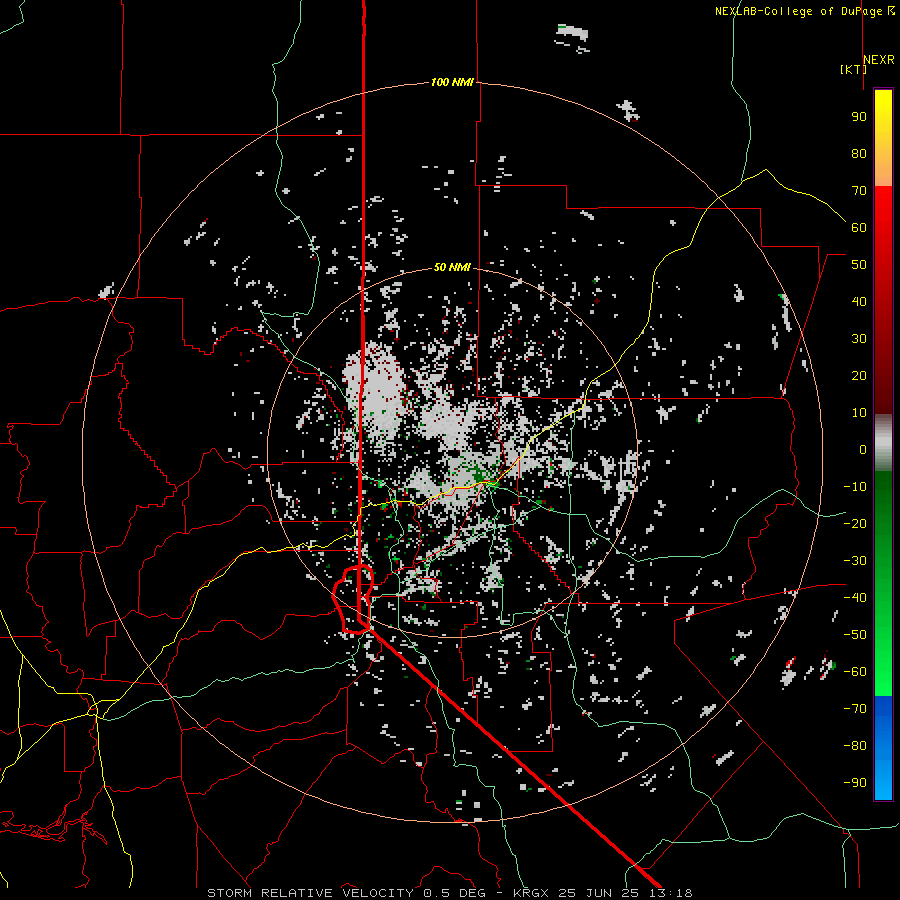This screenshot has width=900, height=900.
Task: Click the 30 value on velocity scale
Action: coord(859,339)
